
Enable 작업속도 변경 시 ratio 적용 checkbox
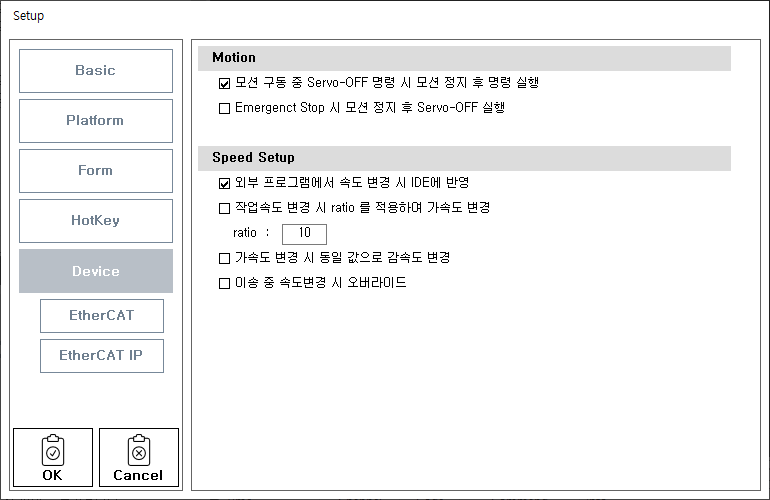pyautogui.click(x=224, y=209)
